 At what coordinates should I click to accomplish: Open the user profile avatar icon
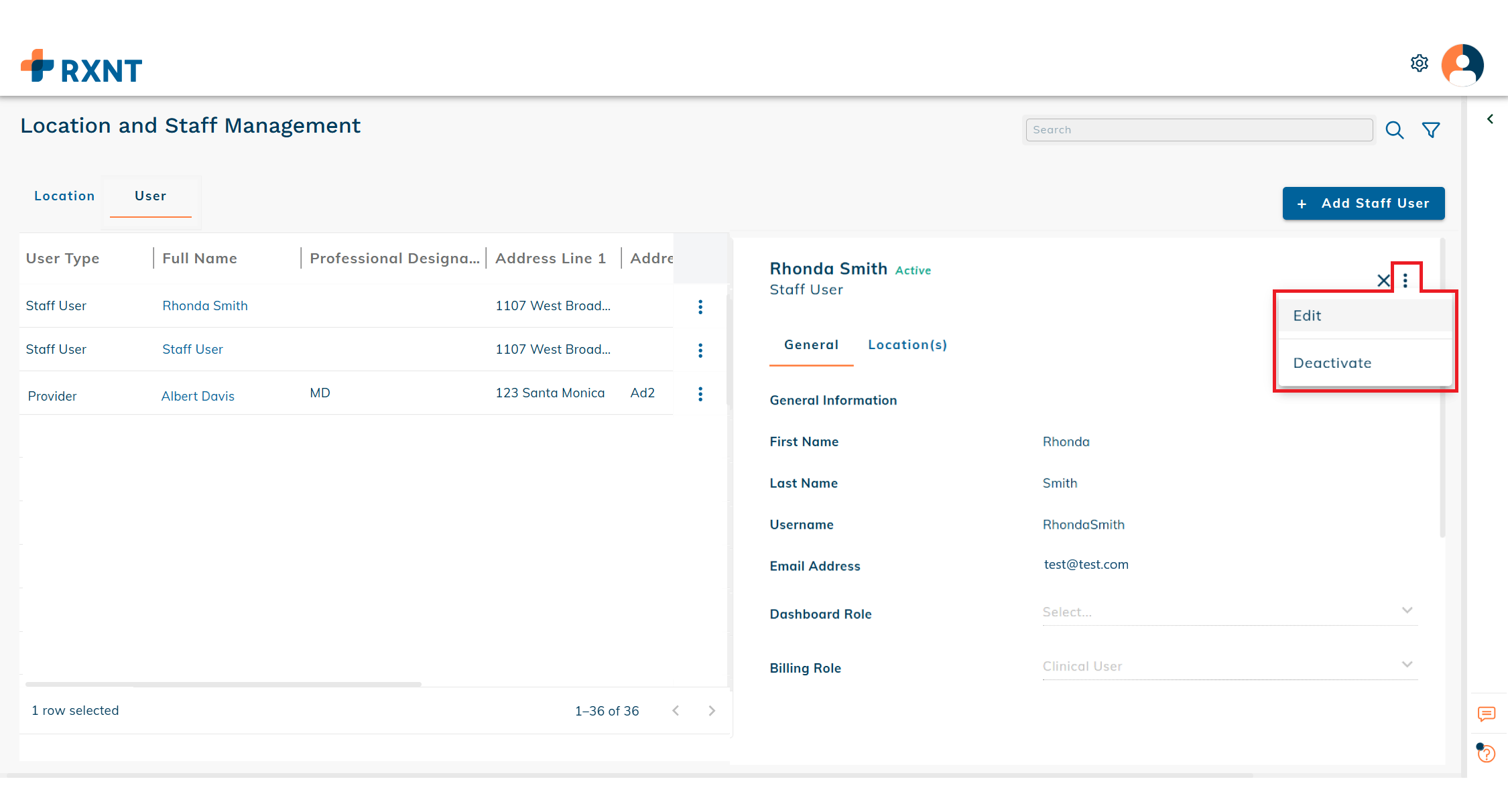pos(1462,64)
